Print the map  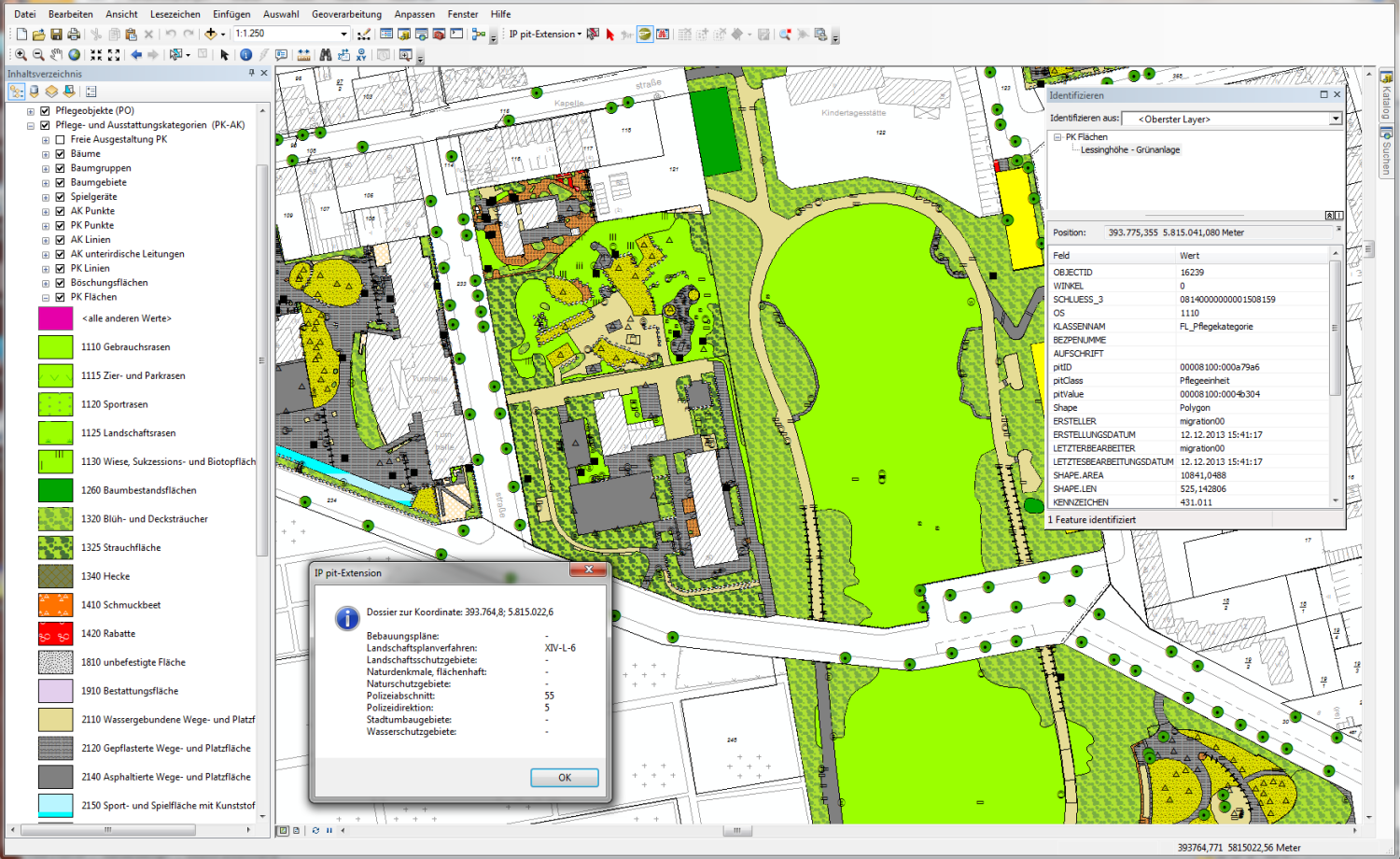tap(74, 35)
